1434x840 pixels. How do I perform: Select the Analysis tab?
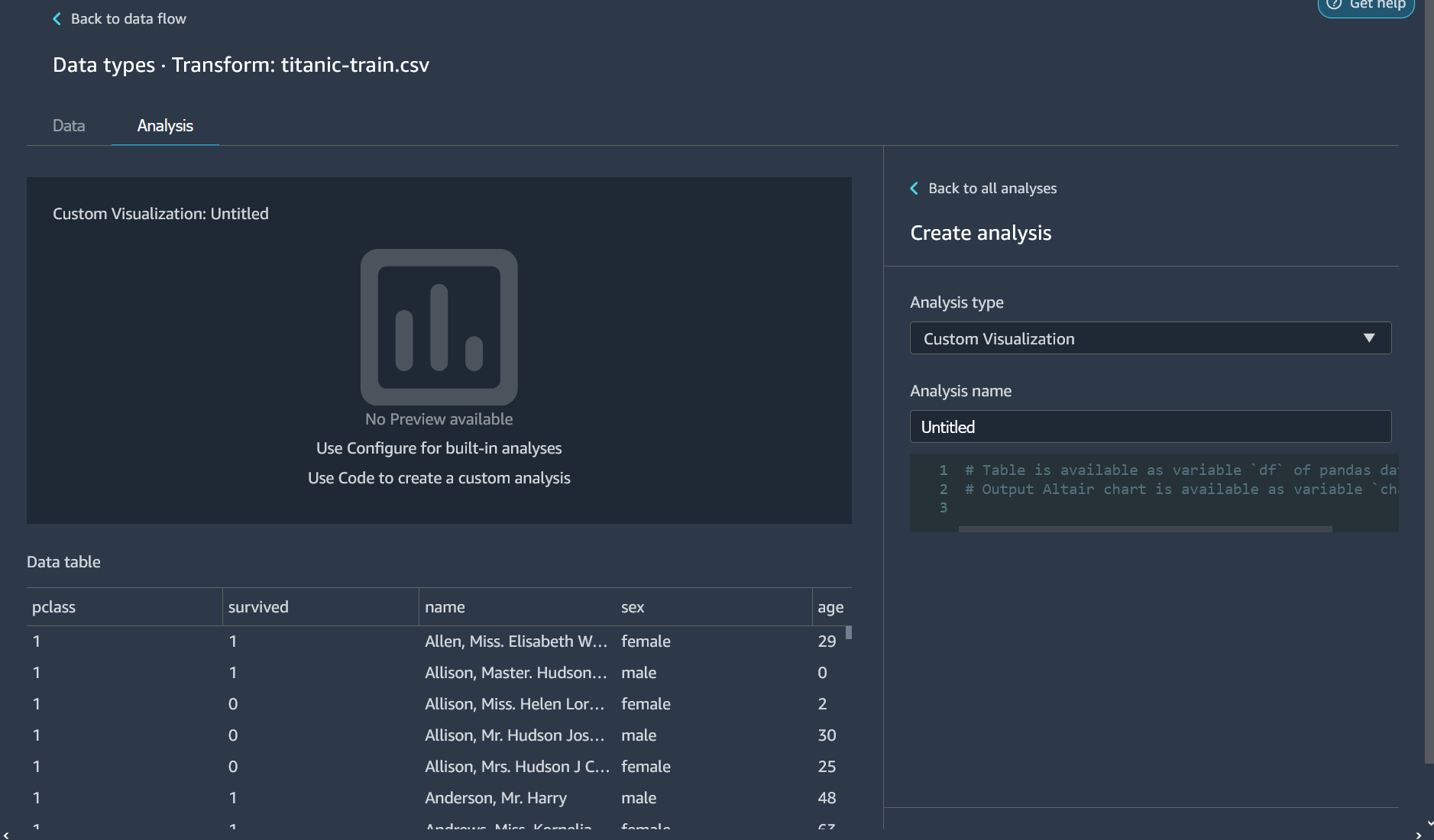coord(165,126)
